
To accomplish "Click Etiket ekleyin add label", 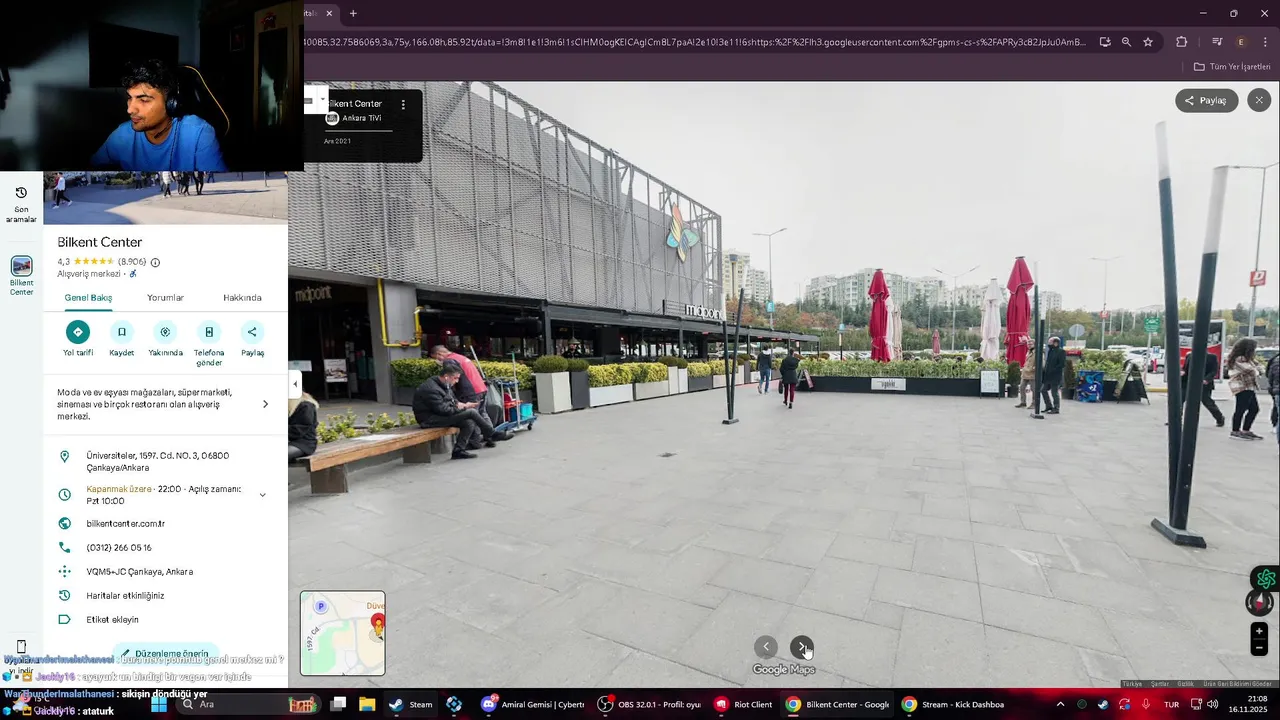I will click(x=112, y=619).
